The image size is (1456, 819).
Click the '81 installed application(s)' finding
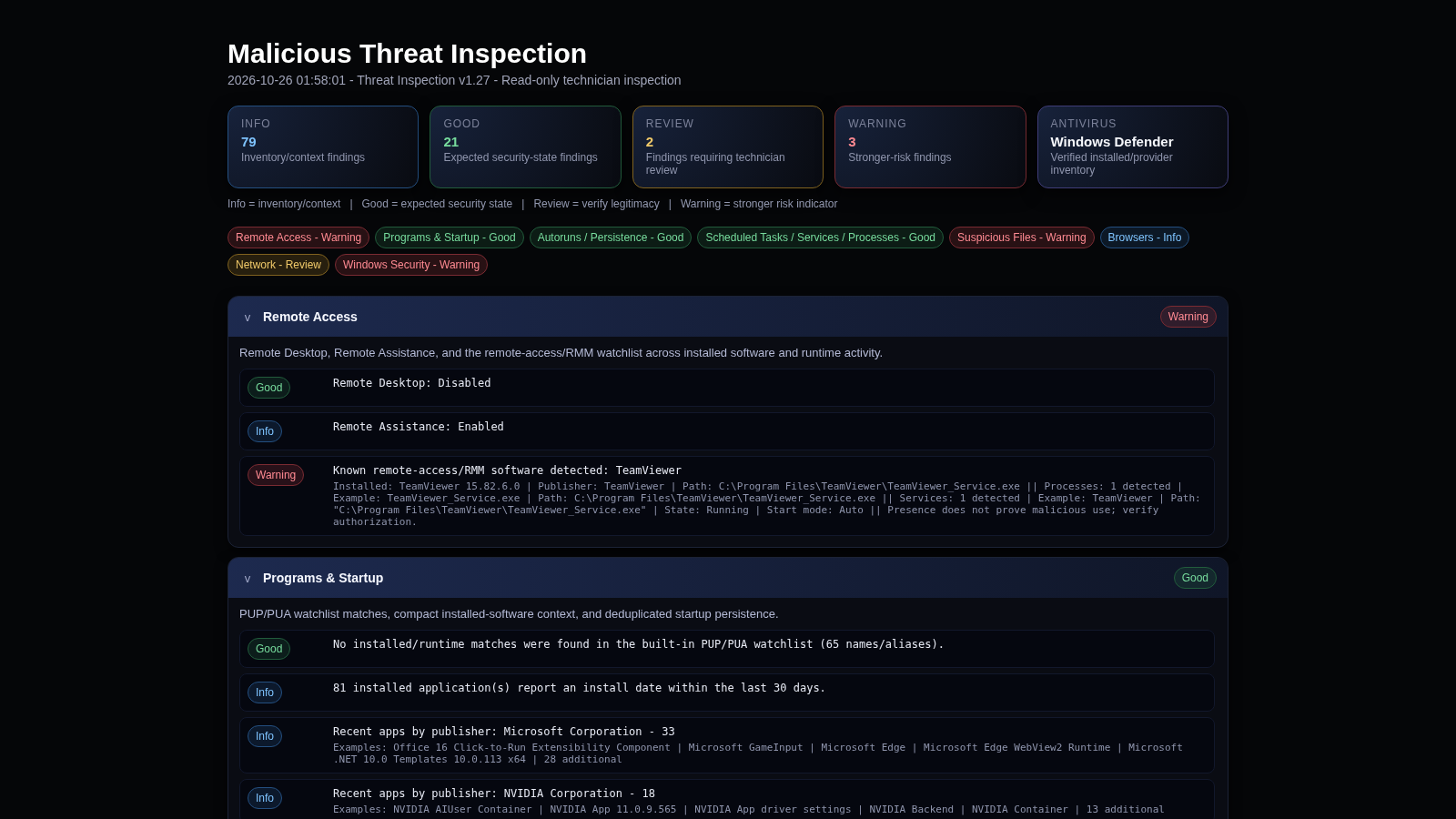727,693
